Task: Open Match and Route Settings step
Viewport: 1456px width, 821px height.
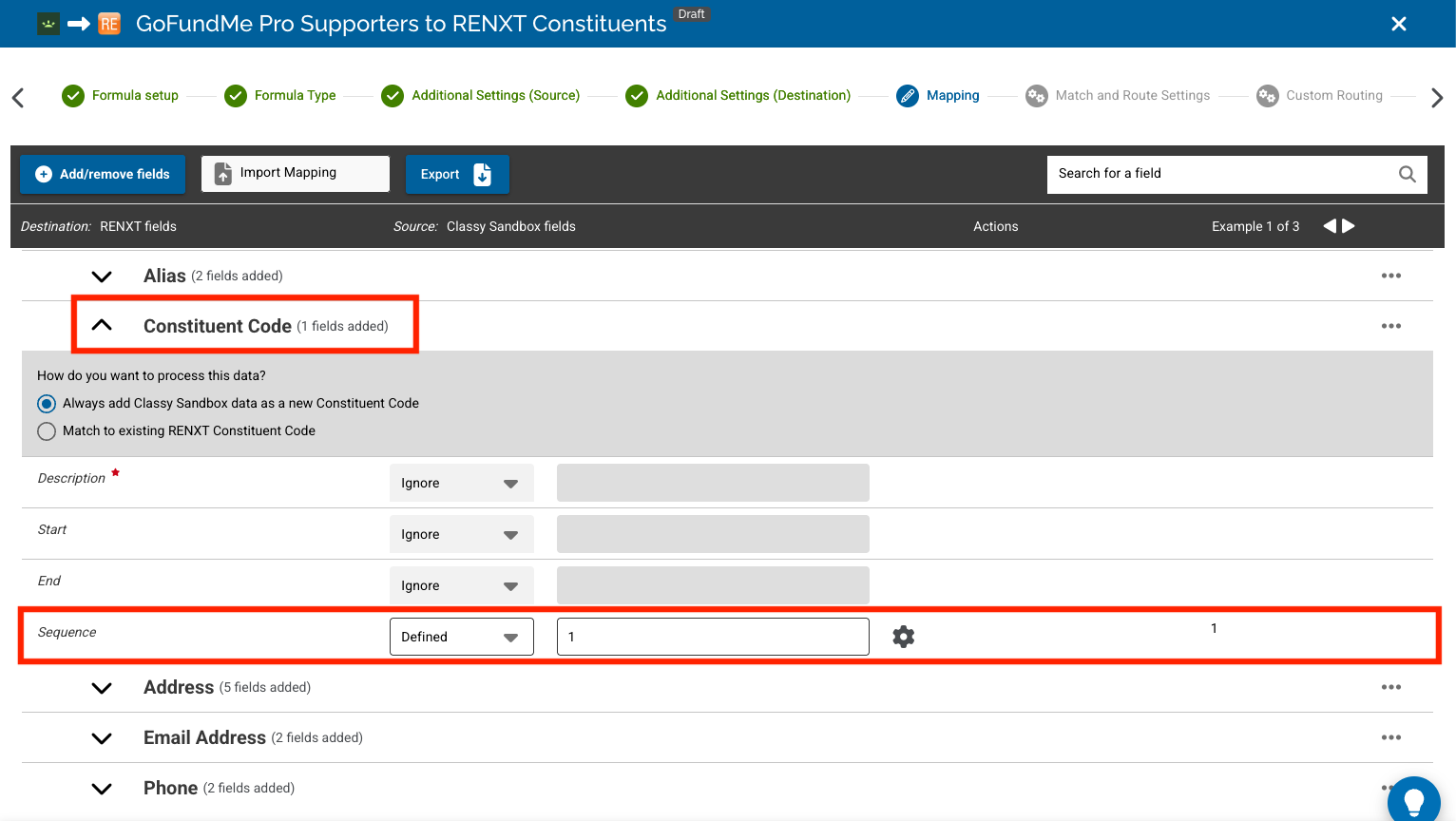Action: (x=1118, y=96)
